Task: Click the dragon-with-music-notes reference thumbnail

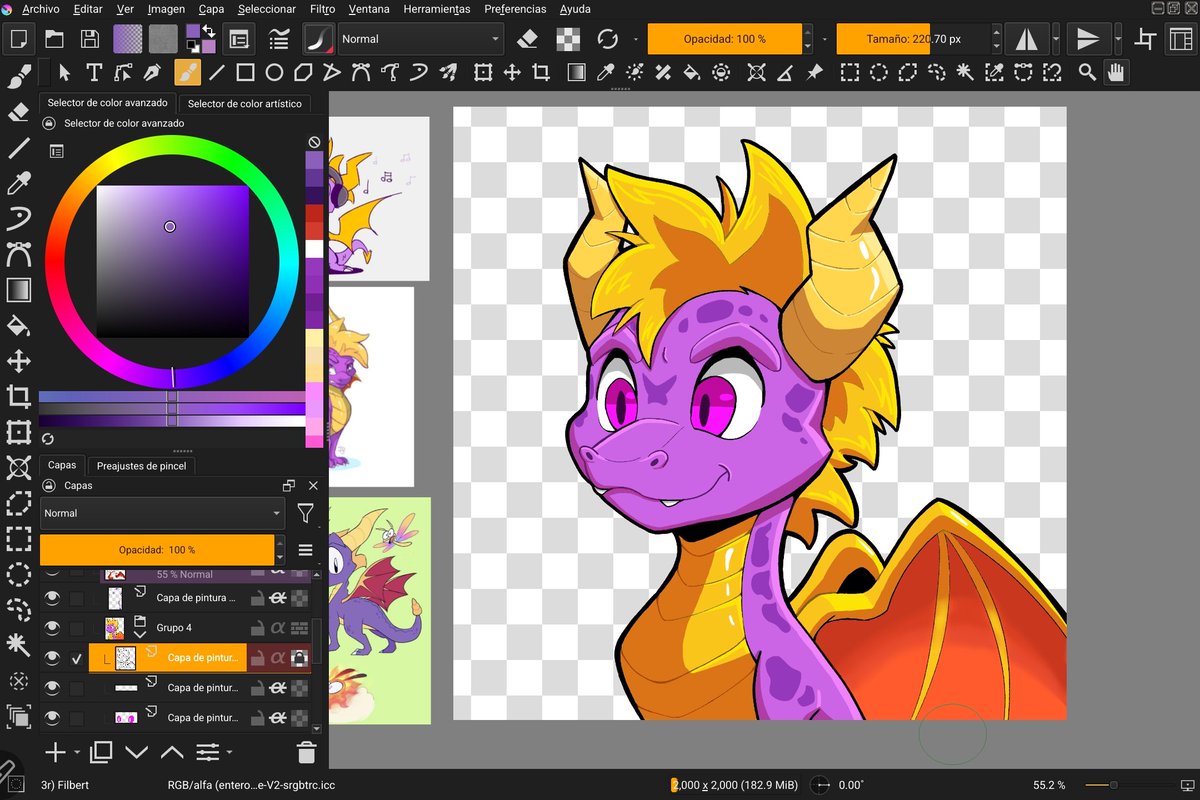Action: (x=379, y=198)
